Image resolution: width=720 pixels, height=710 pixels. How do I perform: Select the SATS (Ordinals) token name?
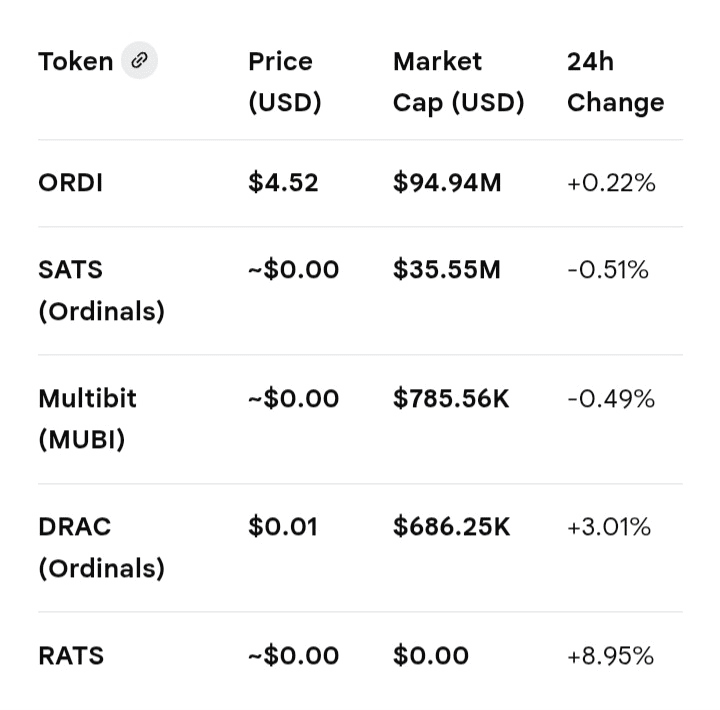[x=101, y=290]
